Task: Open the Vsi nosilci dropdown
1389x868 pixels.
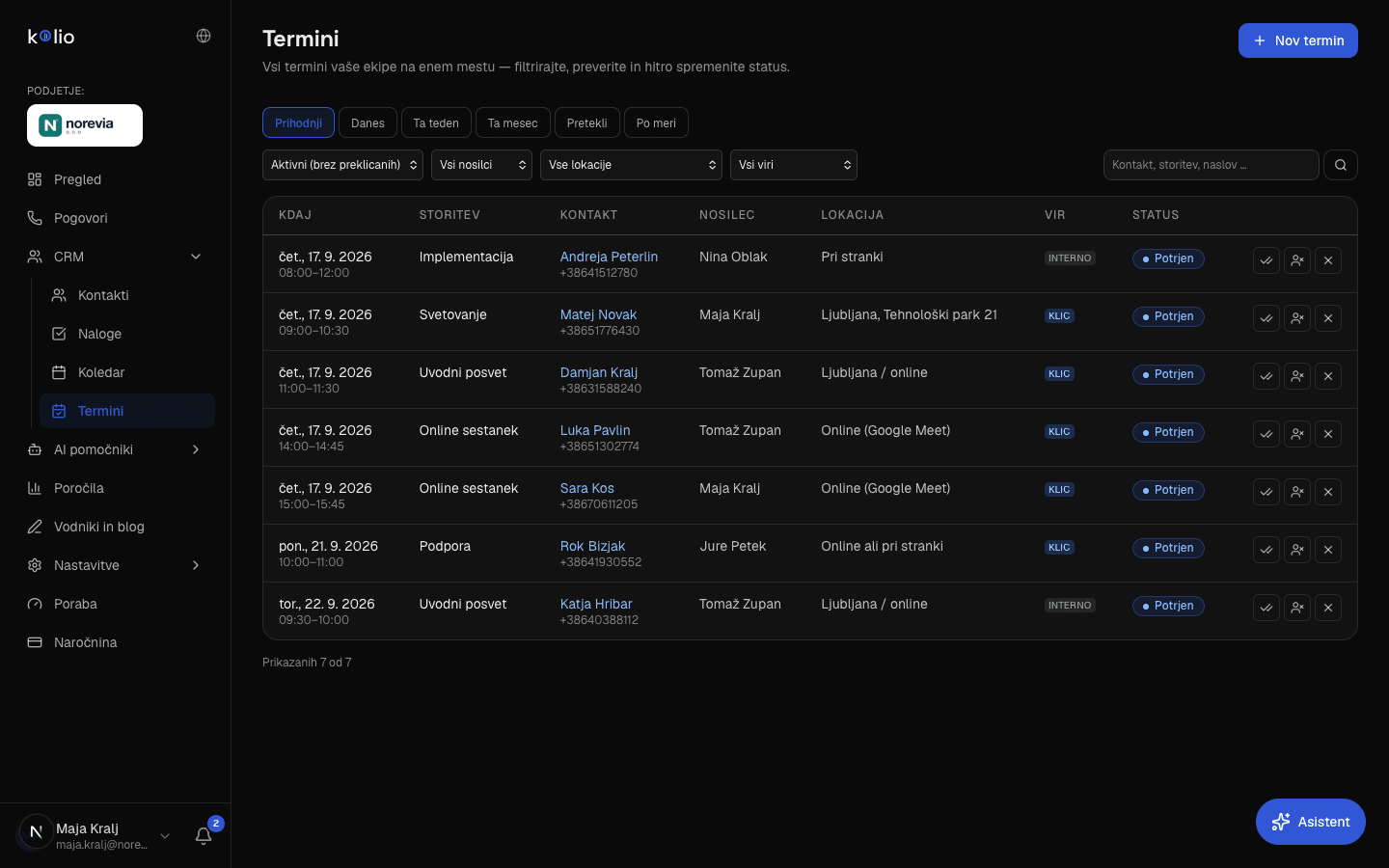Action: [481, 165]
